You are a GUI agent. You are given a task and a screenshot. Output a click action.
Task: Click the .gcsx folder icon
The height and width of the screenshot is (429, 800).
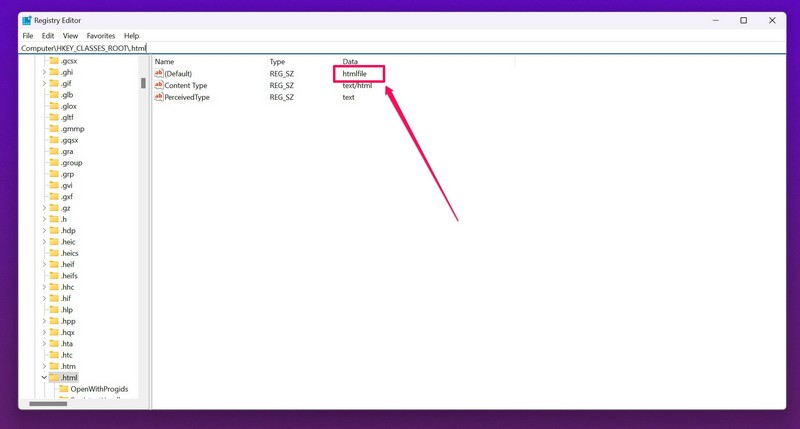pos(54,61)
